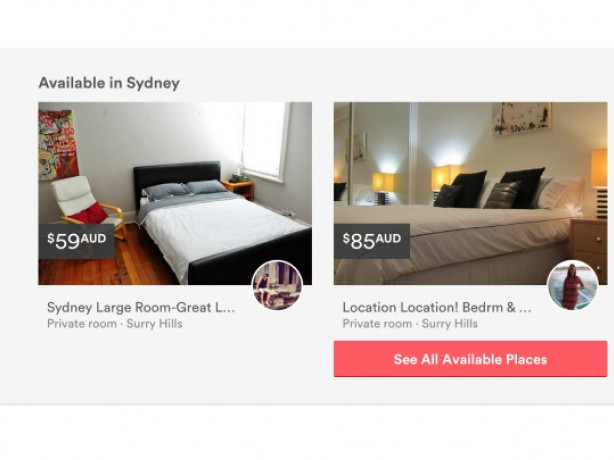
Task: Click the colorful wall painting in the $59 listing photo
Action: 58,145
